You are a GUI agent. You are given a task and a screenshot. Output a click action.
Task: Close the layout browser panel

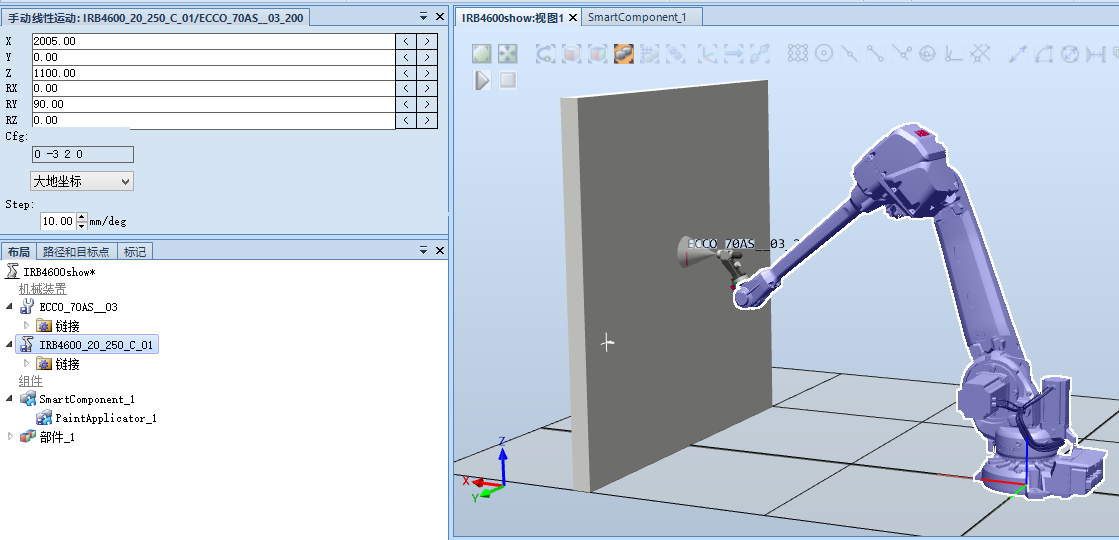coord(440,250)
